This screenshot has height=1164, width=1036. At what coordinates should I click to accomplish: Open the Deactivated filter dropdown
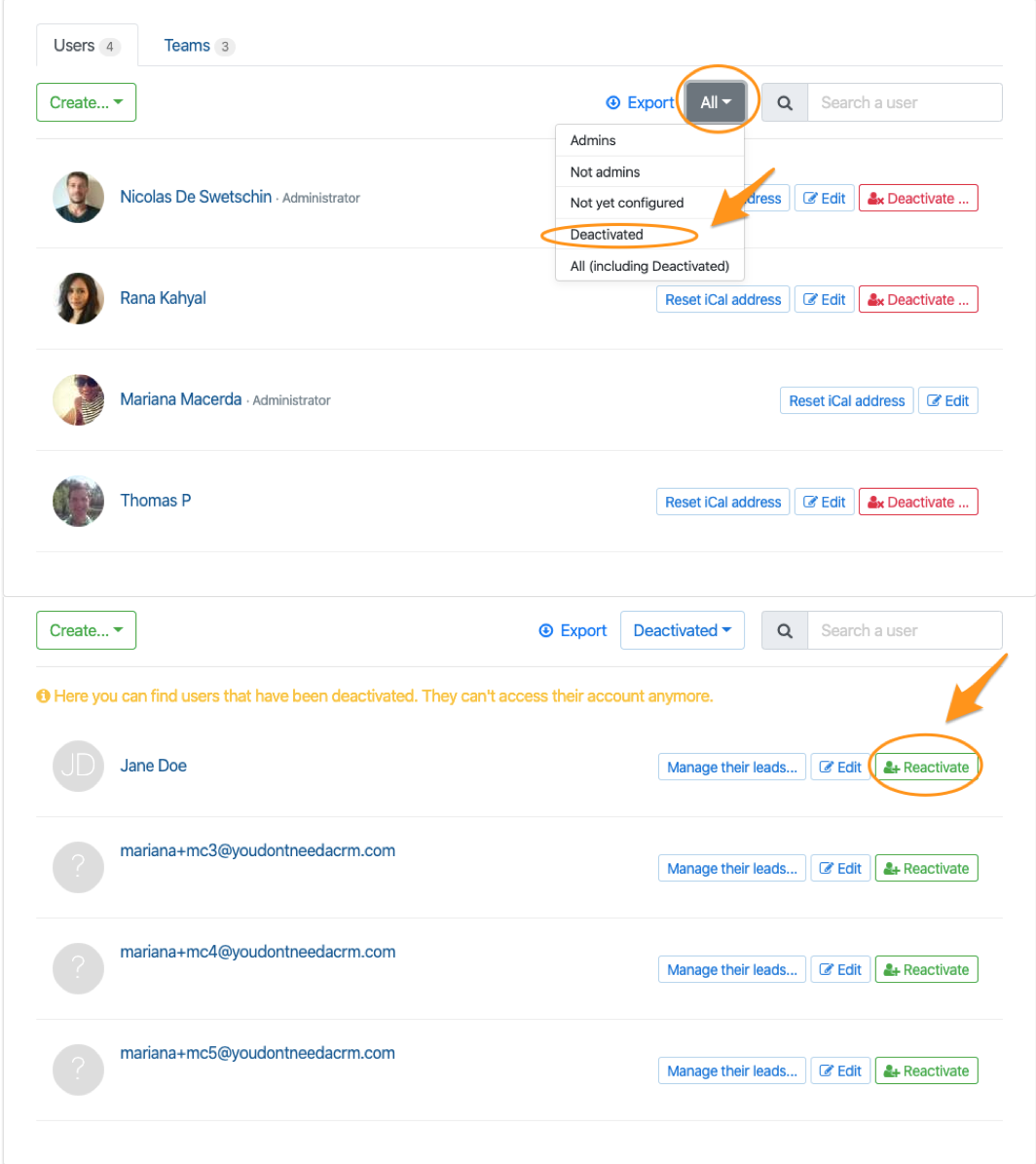point(682,630)
